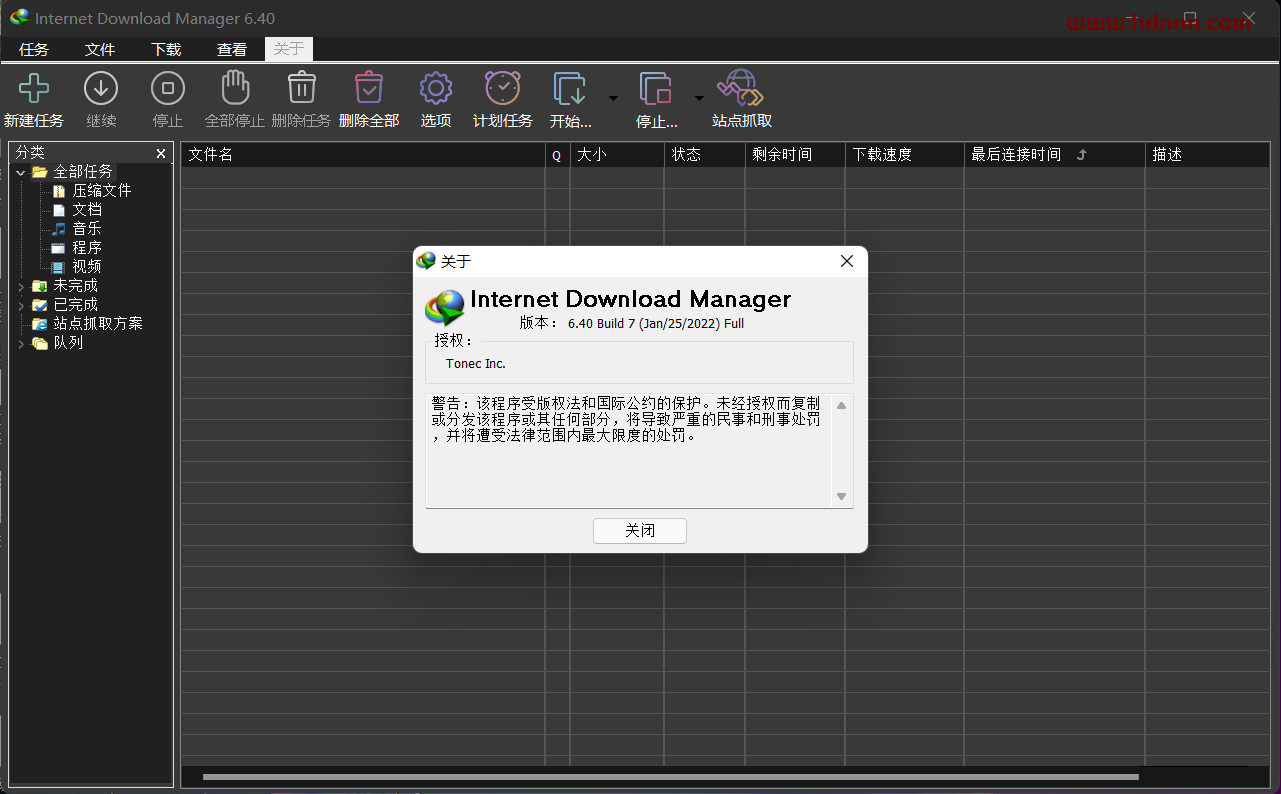Click the 停止 (stop) toolbar icon
Viewport: 1281px width, 794px height.
coord(168,88)
